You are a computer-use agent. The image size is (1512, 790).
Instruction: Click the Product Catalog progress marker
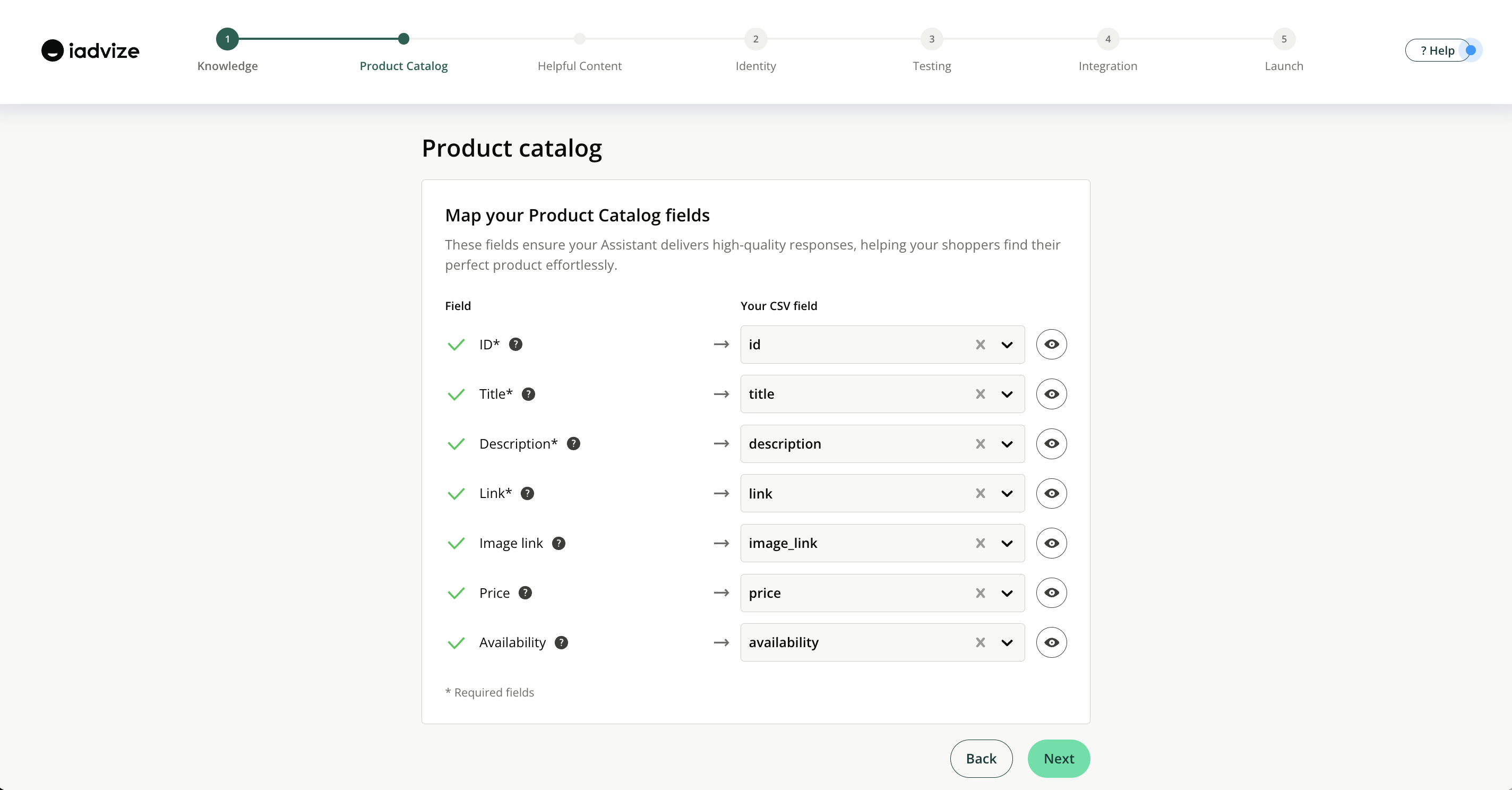(403, 39)
